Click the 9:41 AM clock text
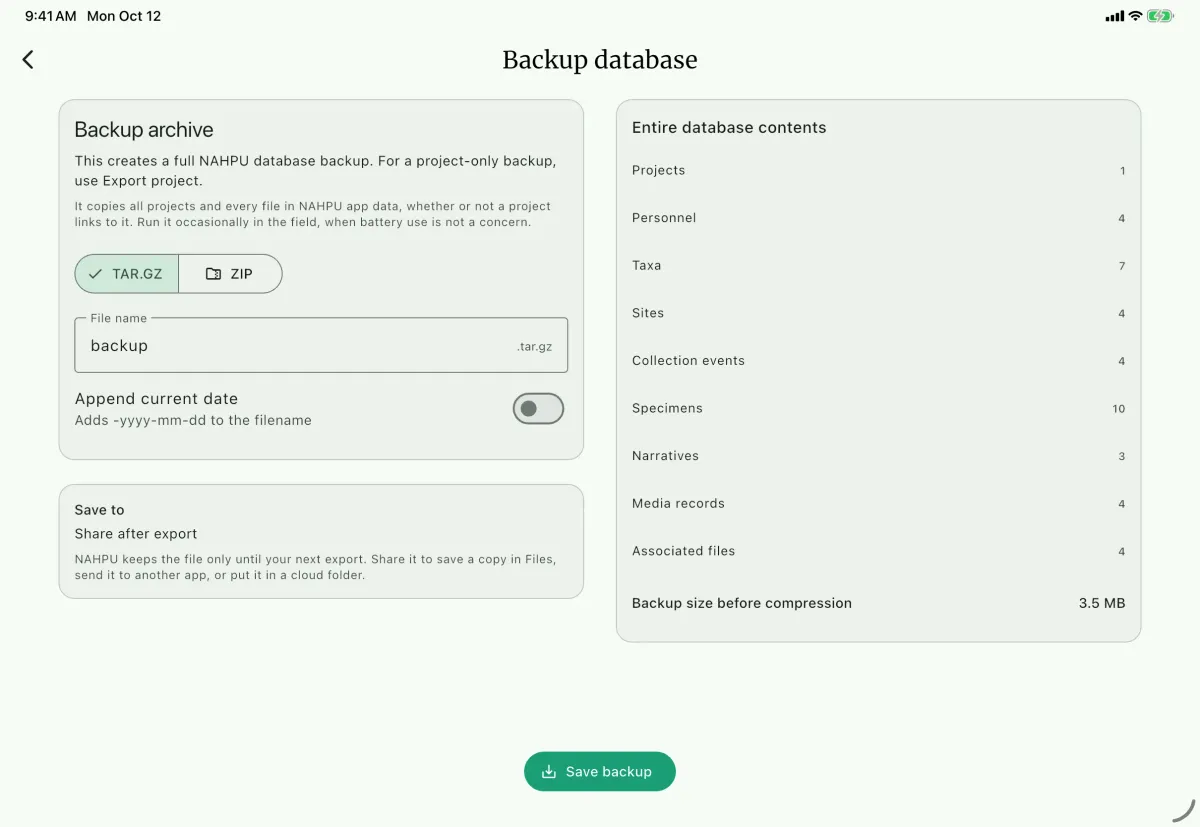The height and width of the screenshot is (827, 1200). click(51, 16)
